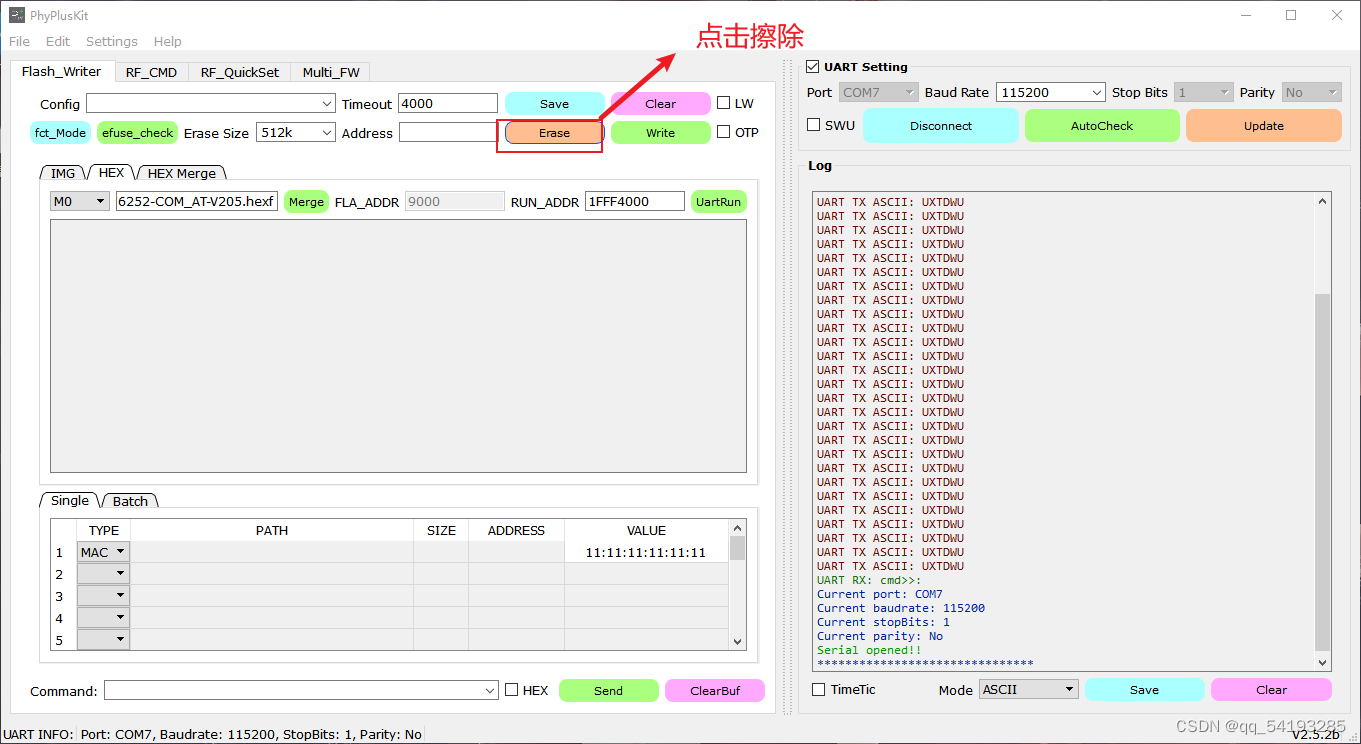The image size is (1361, 744).
Task: Open the Baud Rate 115200 dropdown
Action: [x=1051, y=92]
